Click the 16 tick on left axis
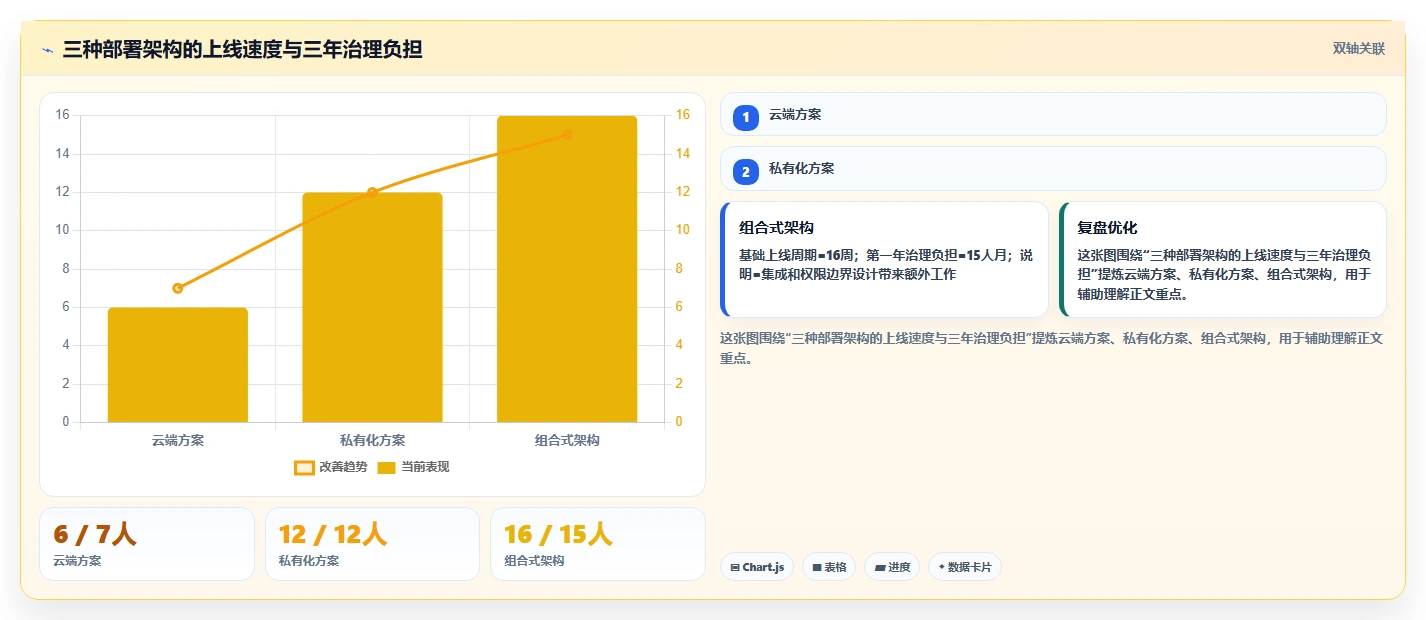Screen dimensions: 1426x620 [x=62, y=115]
